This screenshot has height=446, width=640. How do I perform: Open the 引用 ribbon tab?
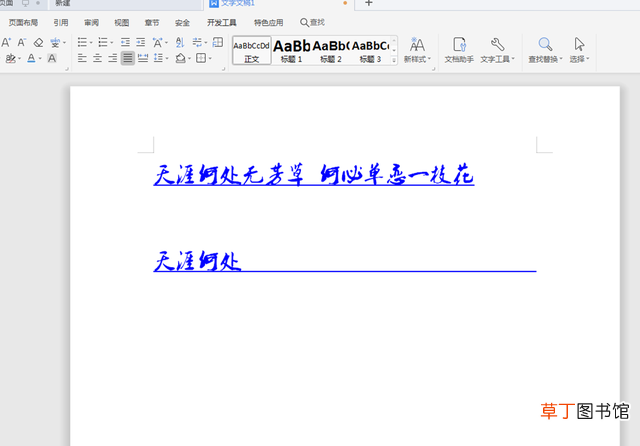pos(61,23)
